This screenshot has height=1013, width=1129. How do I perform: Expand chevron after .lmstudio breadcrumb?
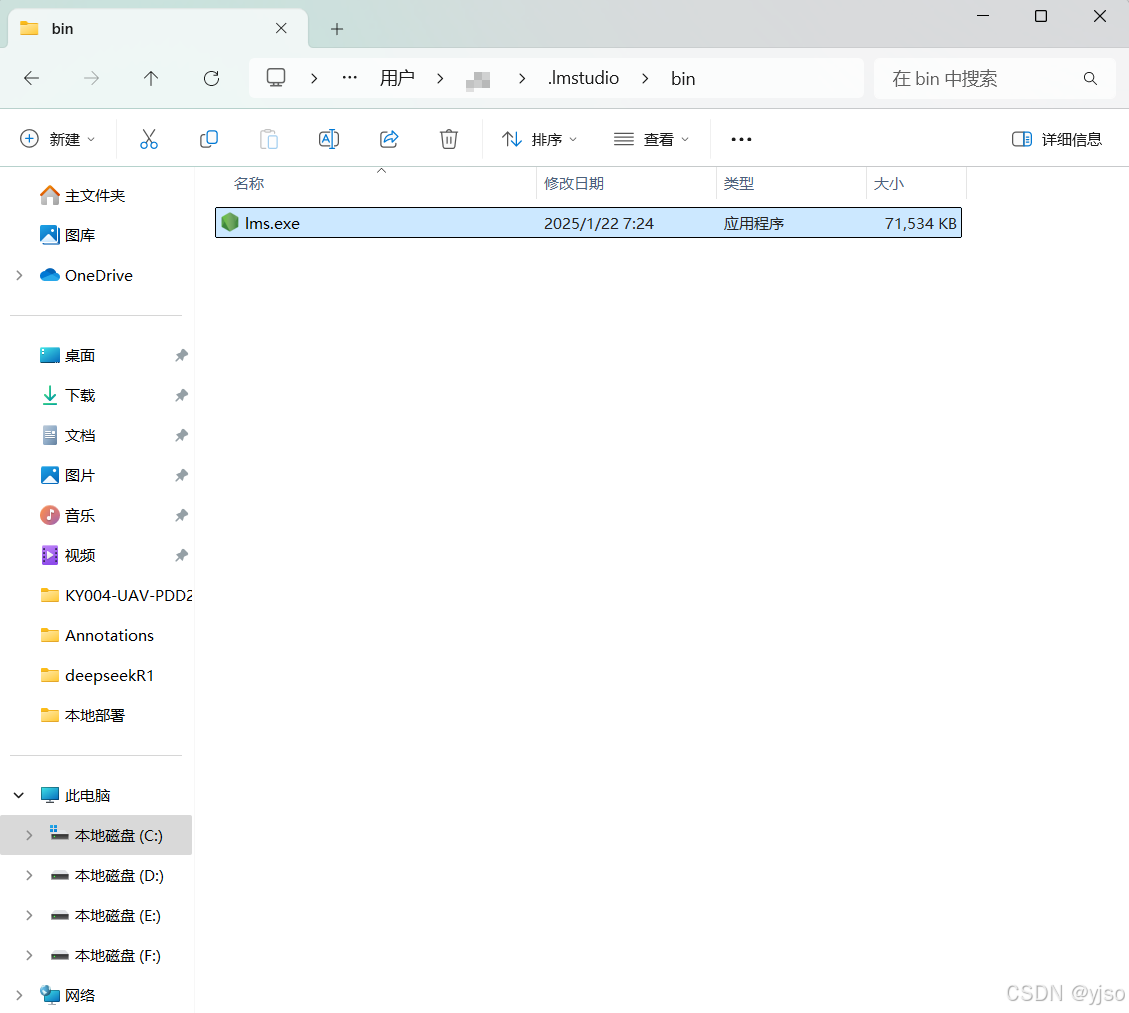tap(645, 78)
